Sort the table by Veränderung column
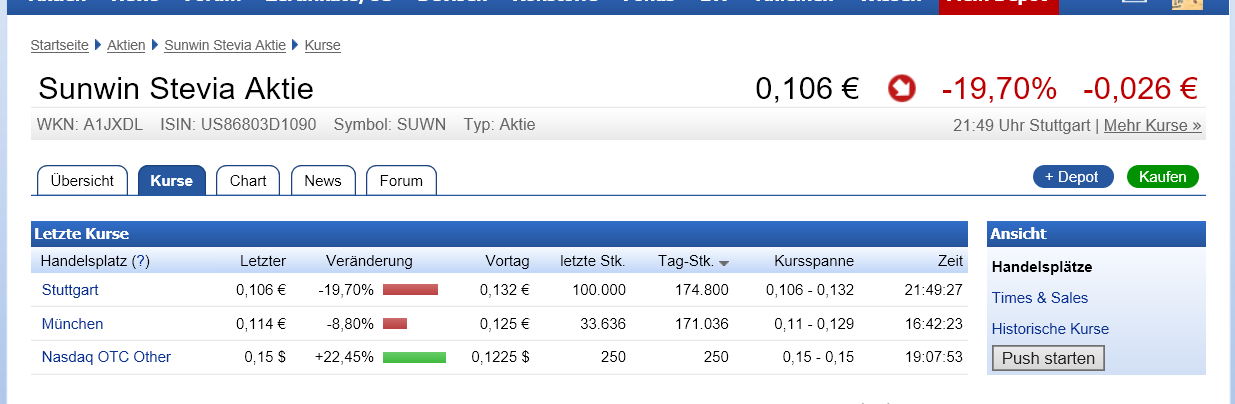The image size is (1235, 404). 369,261
